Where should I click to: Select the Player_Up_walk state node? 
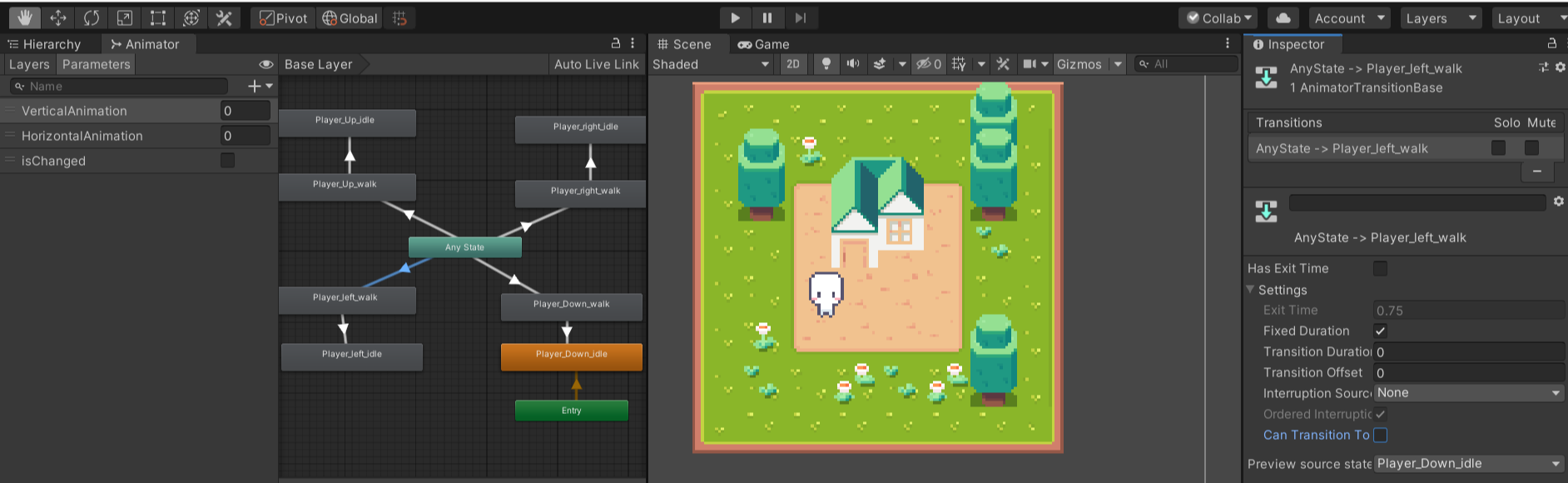pos(347,187)
